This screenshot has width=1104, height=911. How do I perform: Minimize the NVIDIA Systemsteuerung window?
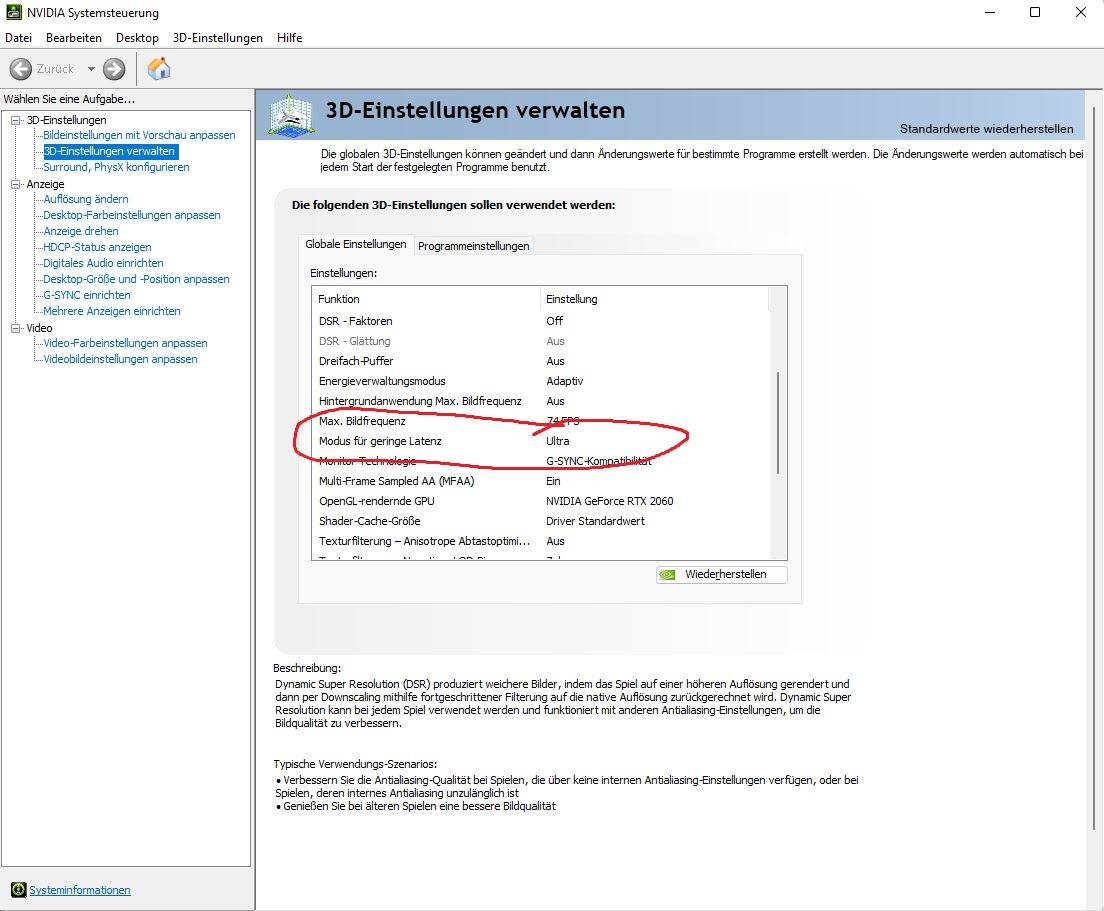(990, 12)
